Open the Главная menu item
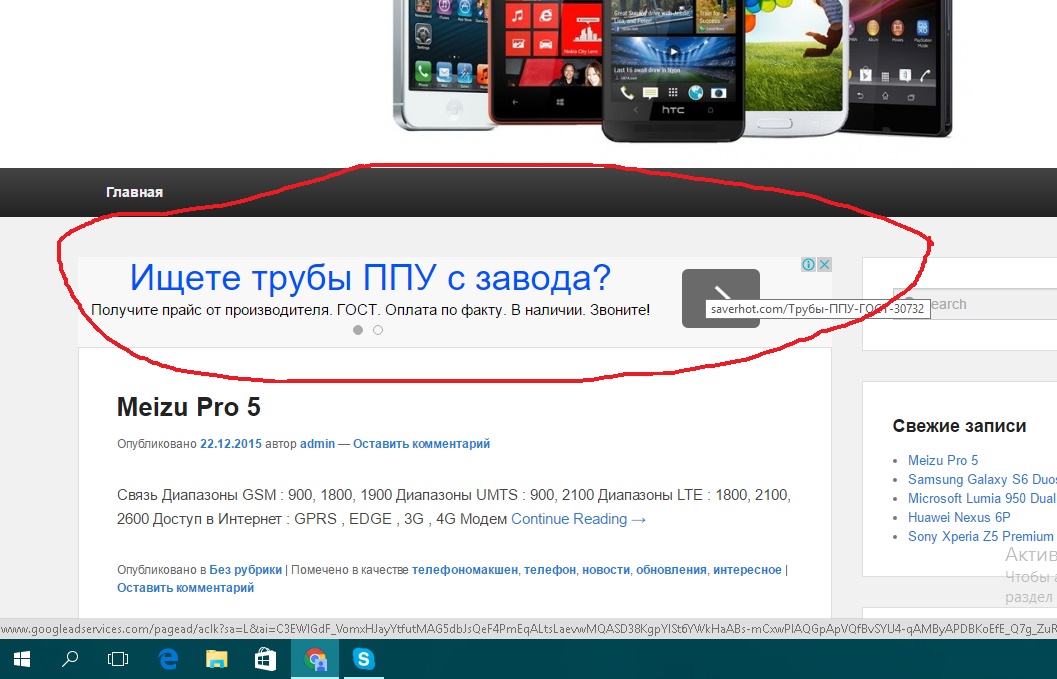The height and width of the screenshot is (679, 1057). tap(134, 192)
